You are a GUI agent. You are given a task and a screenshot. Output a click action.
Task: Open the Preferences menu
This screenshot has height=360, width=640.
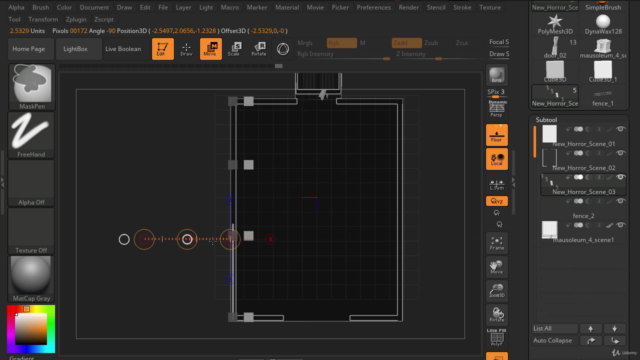tap(373, 7)
